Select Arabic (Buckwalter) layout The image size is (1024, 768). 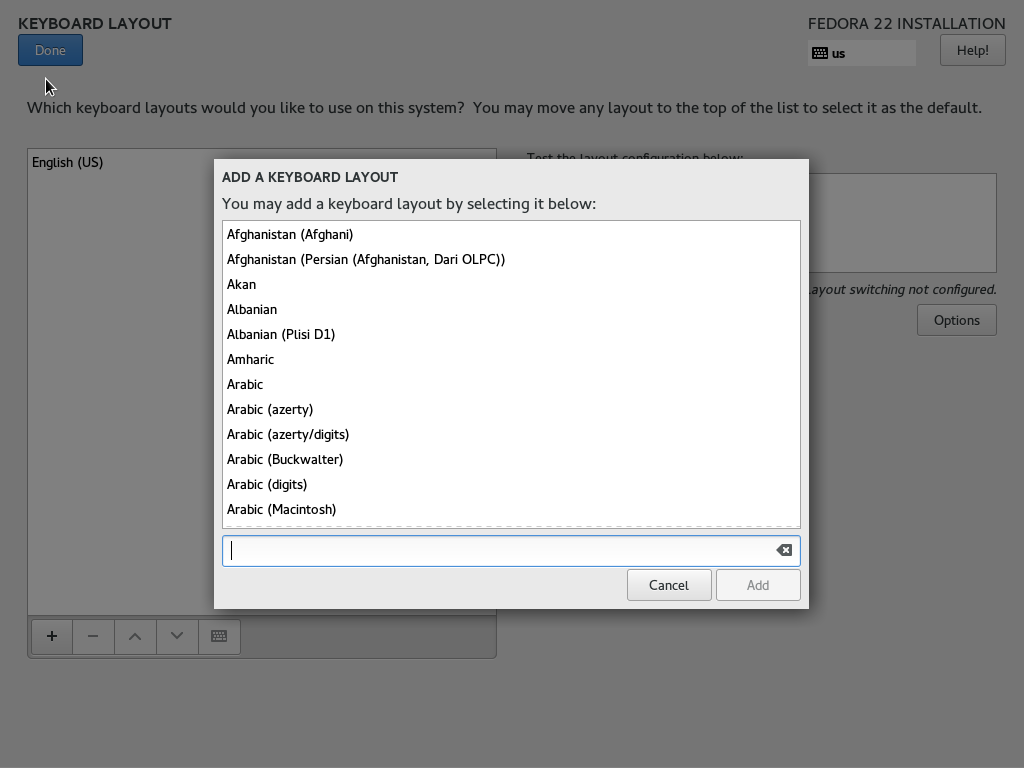pos(285,459)
